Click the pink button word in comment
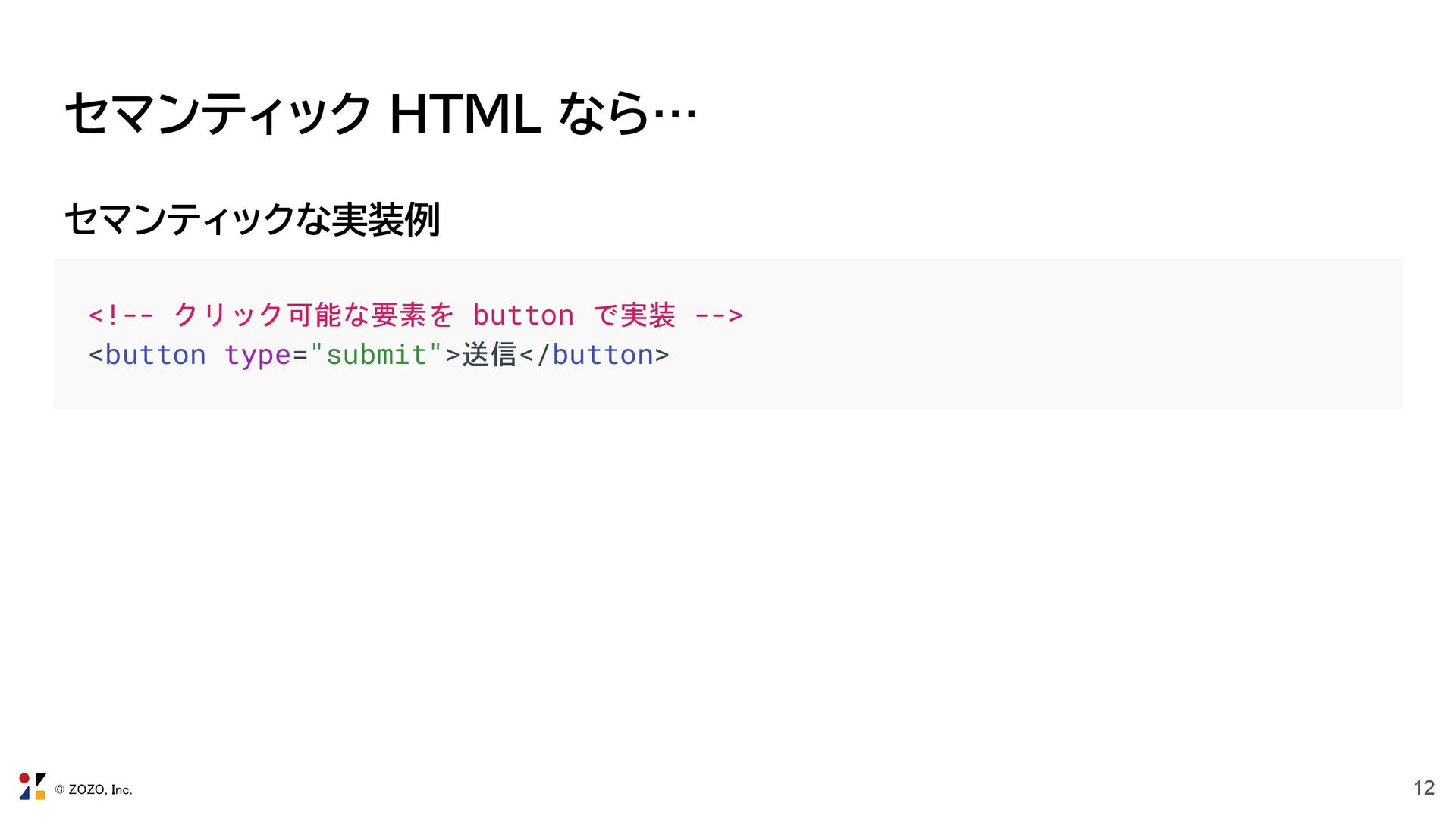The width and height of the screenshot is (1456, 819). tap(522, 315)
